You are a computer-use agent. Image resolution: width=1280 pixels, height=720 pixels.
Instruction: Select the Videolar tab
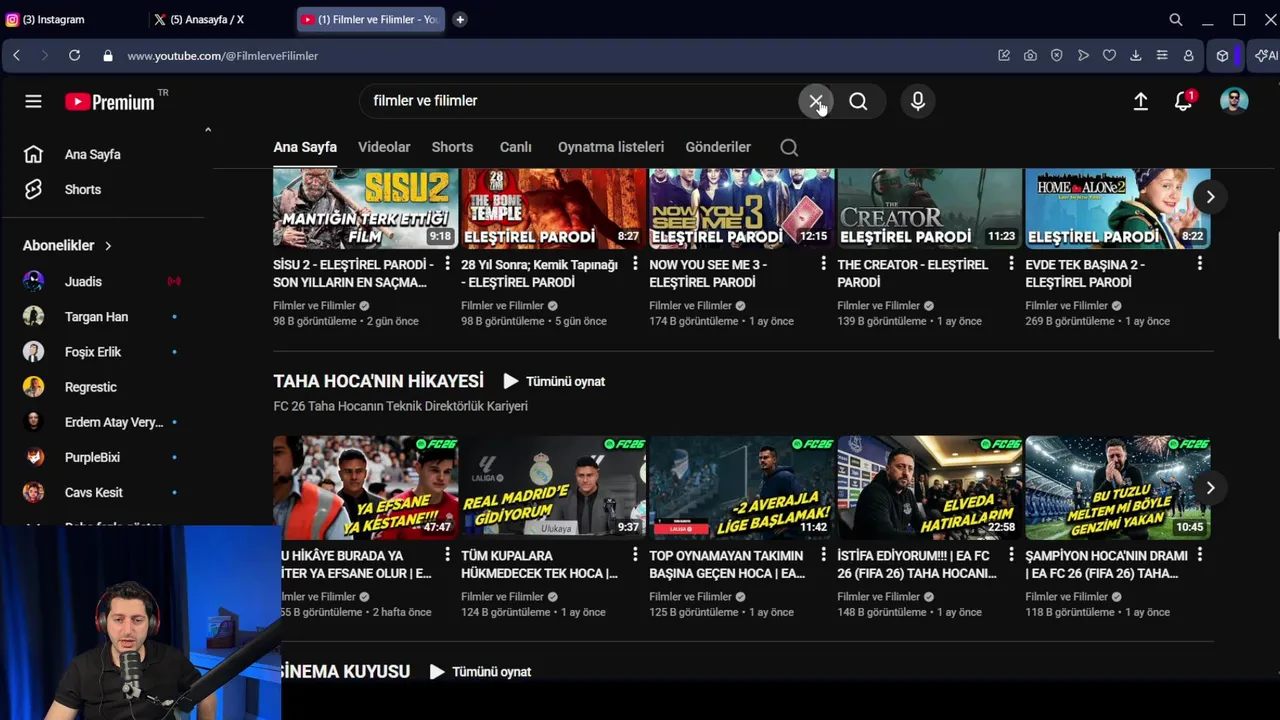(384, 147)
